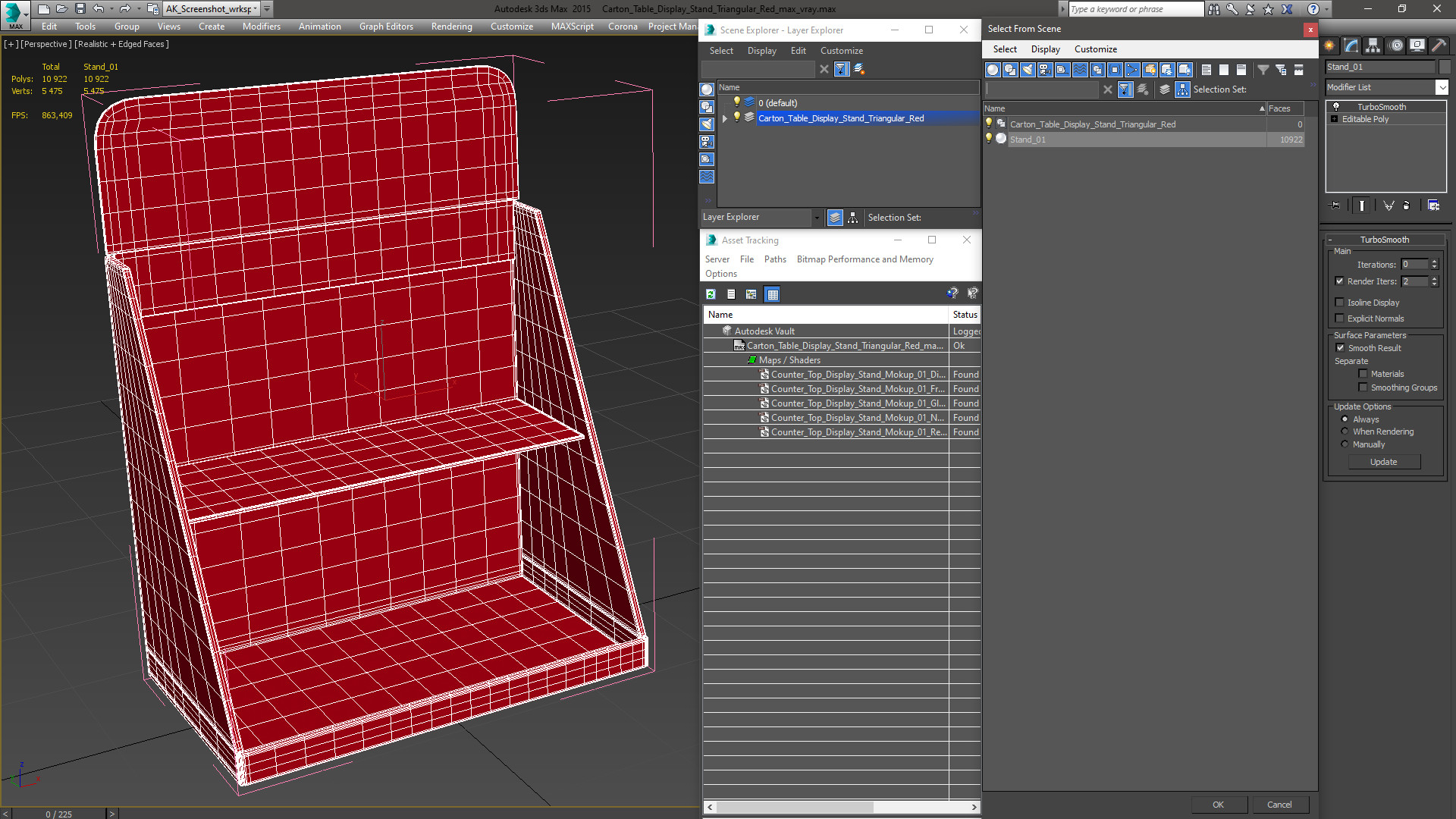The image size is (1456, 819).
Task: Toggle visibility of Carton_Table_Display_Stand_Triangular_Red layer
Action: (x=737, y=118)
